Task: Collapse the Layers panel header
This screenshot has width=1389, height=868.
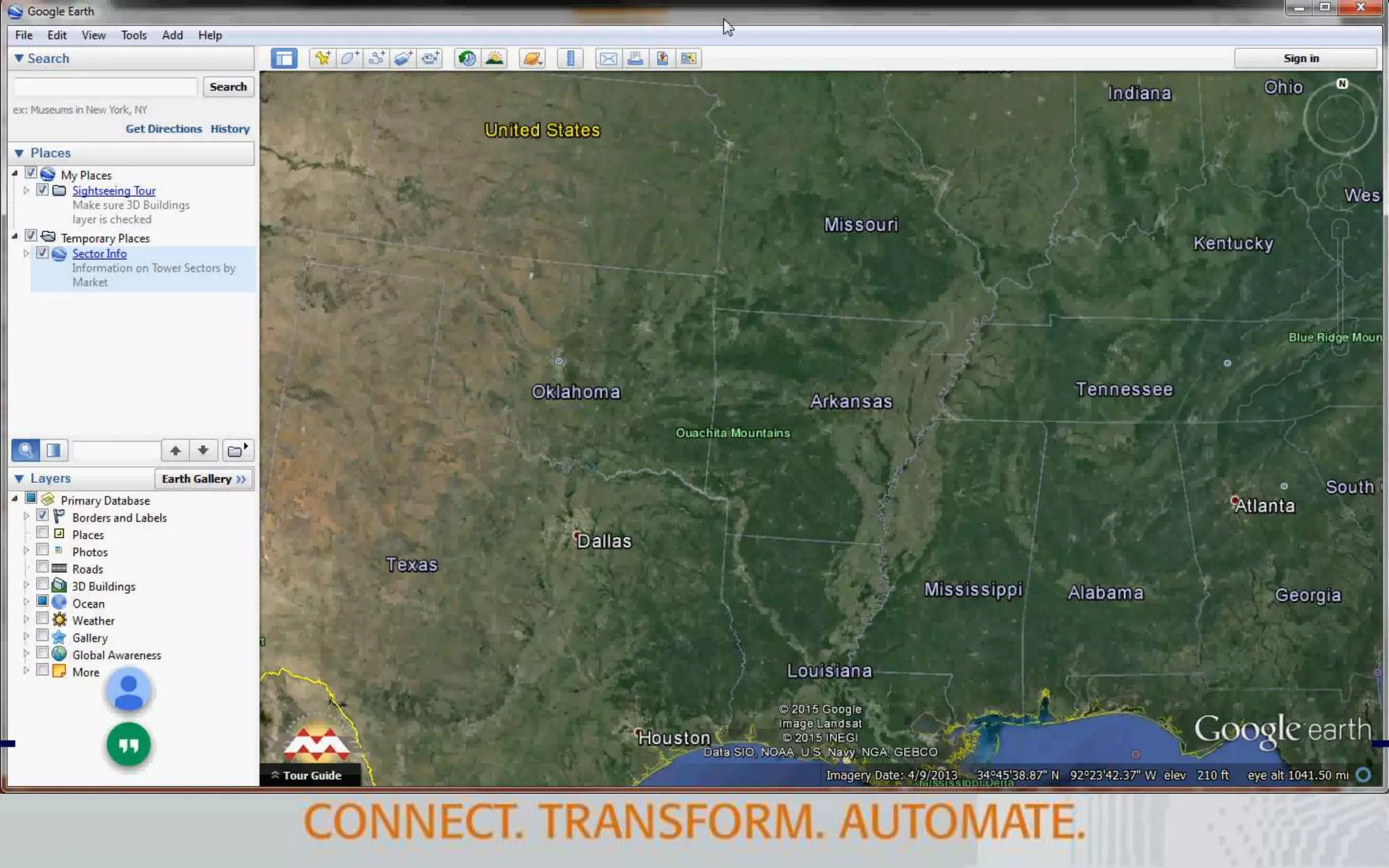Action: tap(19, 478)
